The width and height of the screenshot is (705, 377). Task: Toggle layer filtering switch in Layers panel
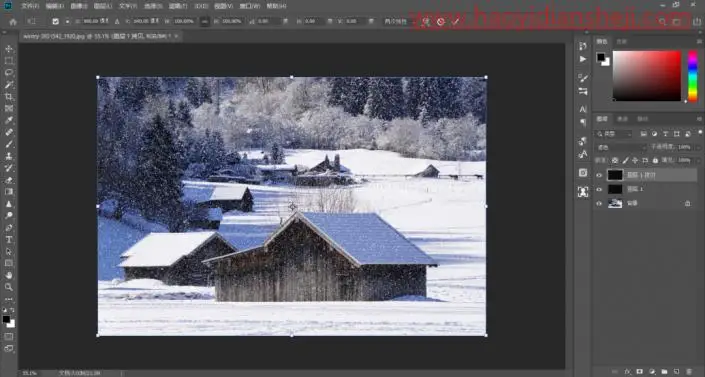(700, 133)
